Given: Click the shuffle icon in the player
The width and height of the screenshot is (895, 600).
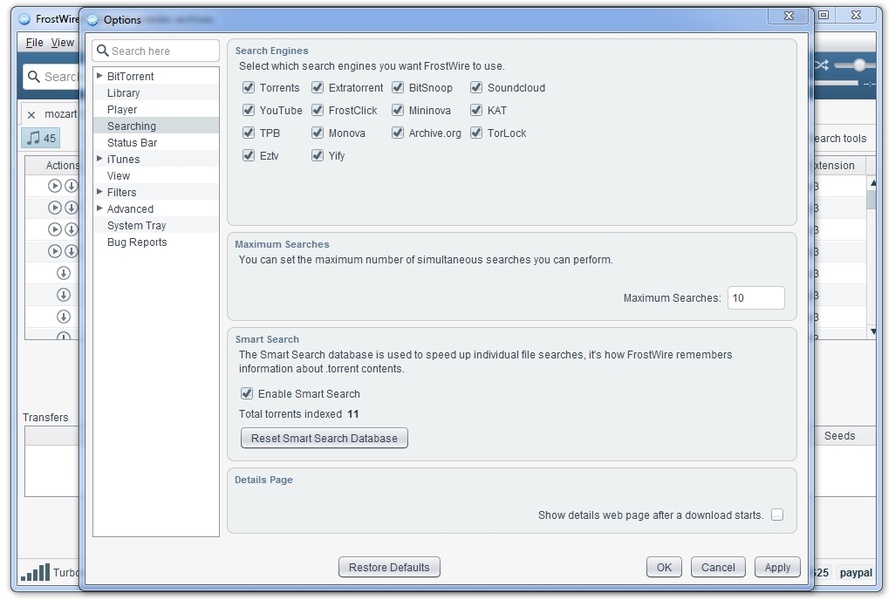Looking at the screenshot, I should click(821, 65).
